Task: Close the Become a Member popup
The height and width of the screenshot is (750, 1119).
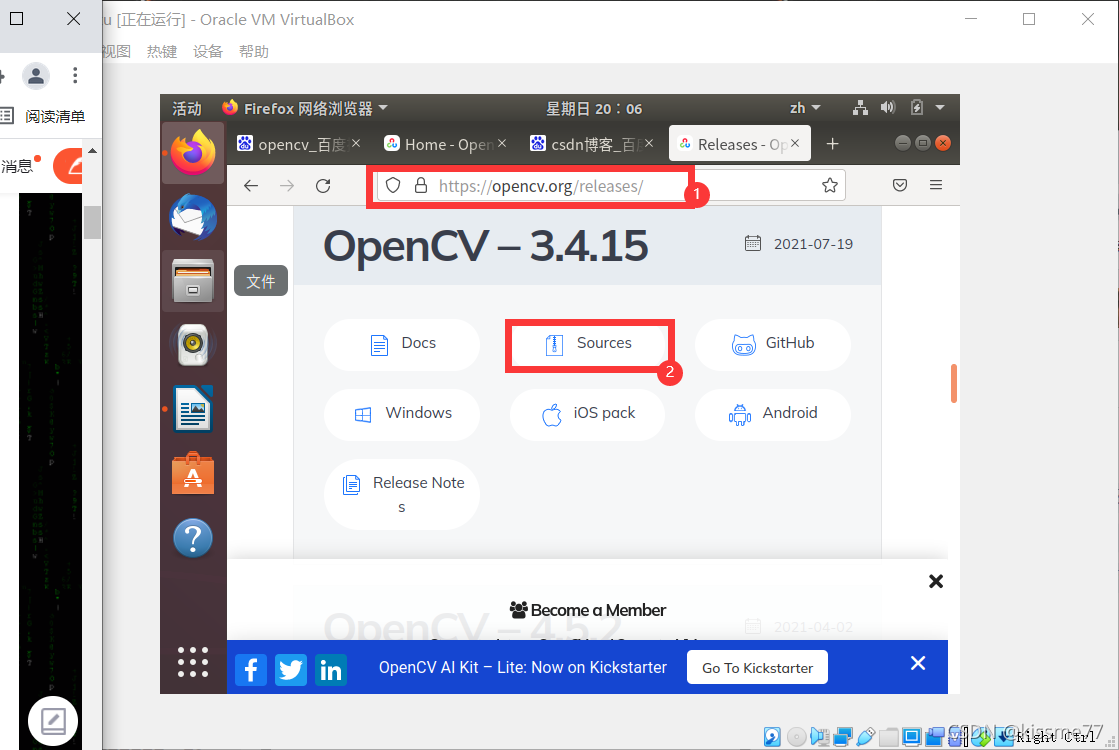Action: 936,581
